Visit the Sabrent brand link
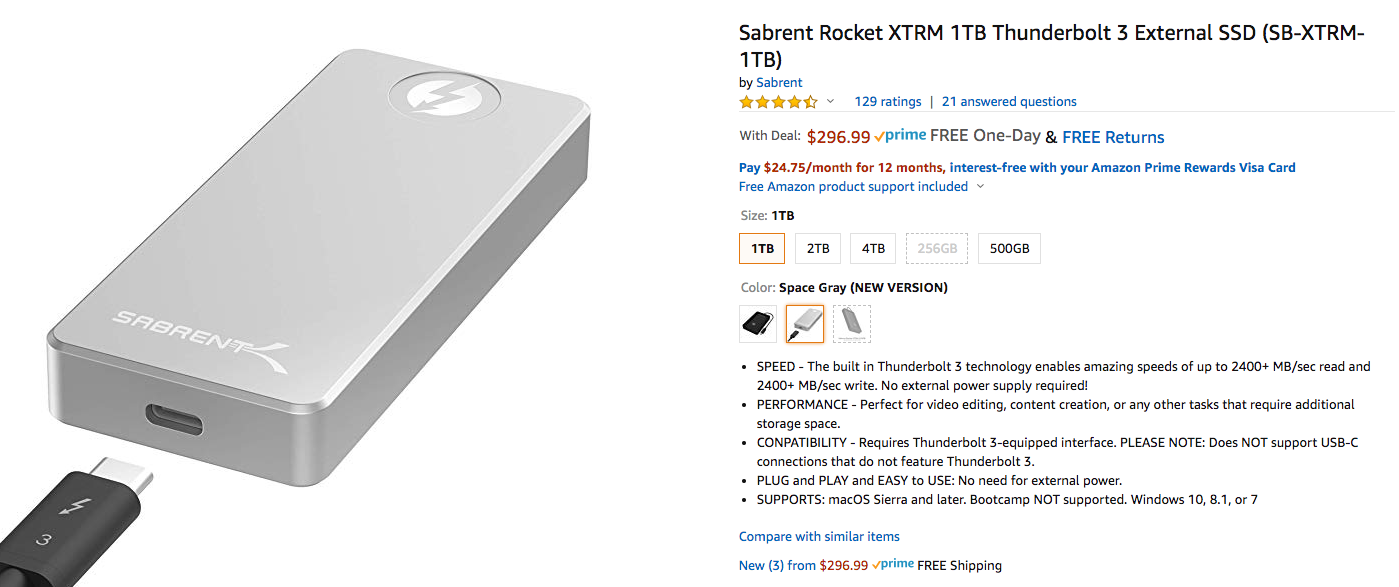Viewport: 1399px width, 587px height. pyautogui.click(x=779, y=83)
